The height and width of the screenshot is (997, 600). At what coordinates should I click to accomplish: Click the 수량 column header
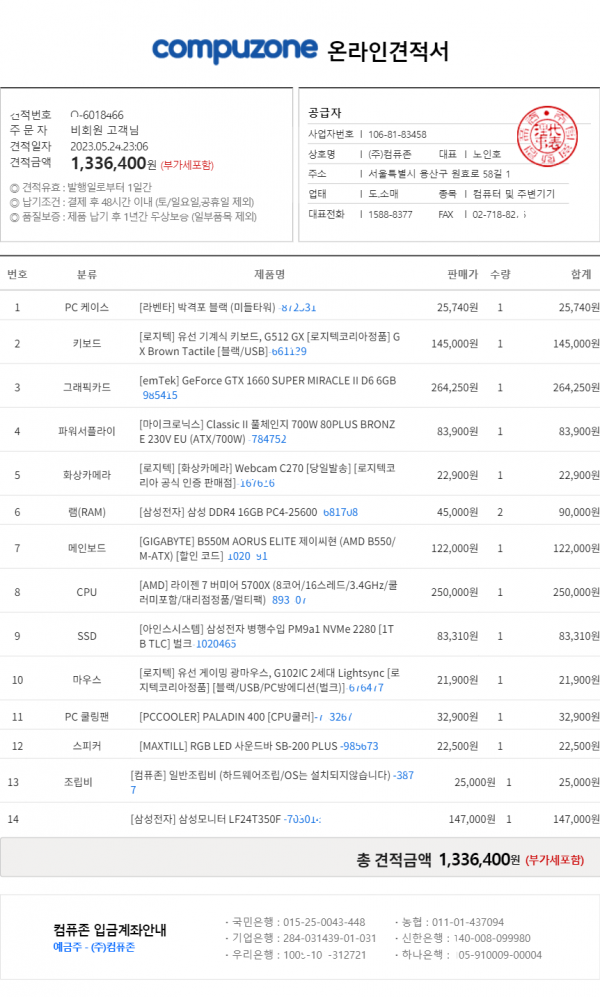[500, 274]
